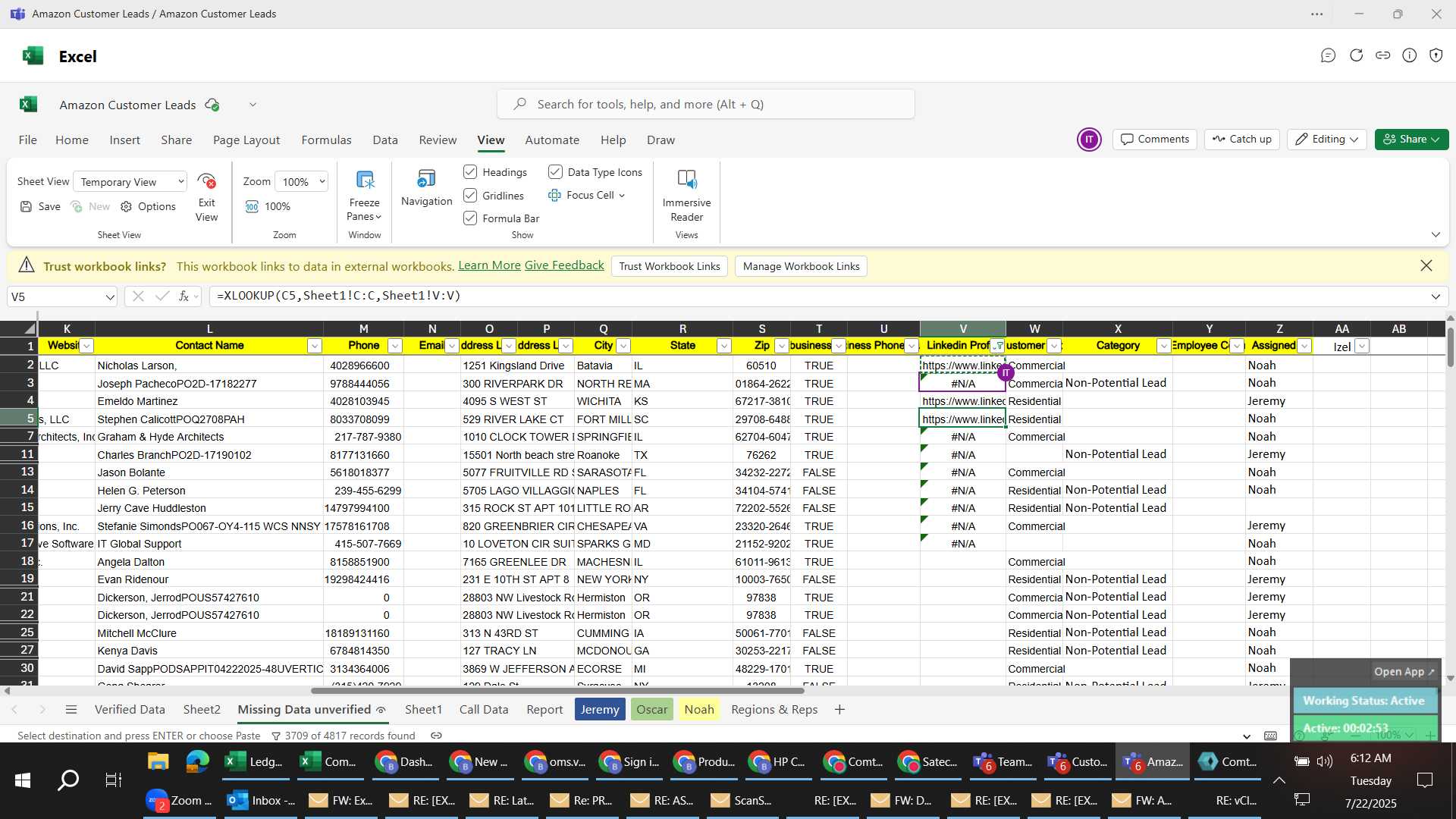
Task: Select cell with Nicholas Larson
Action: [209, 366]
